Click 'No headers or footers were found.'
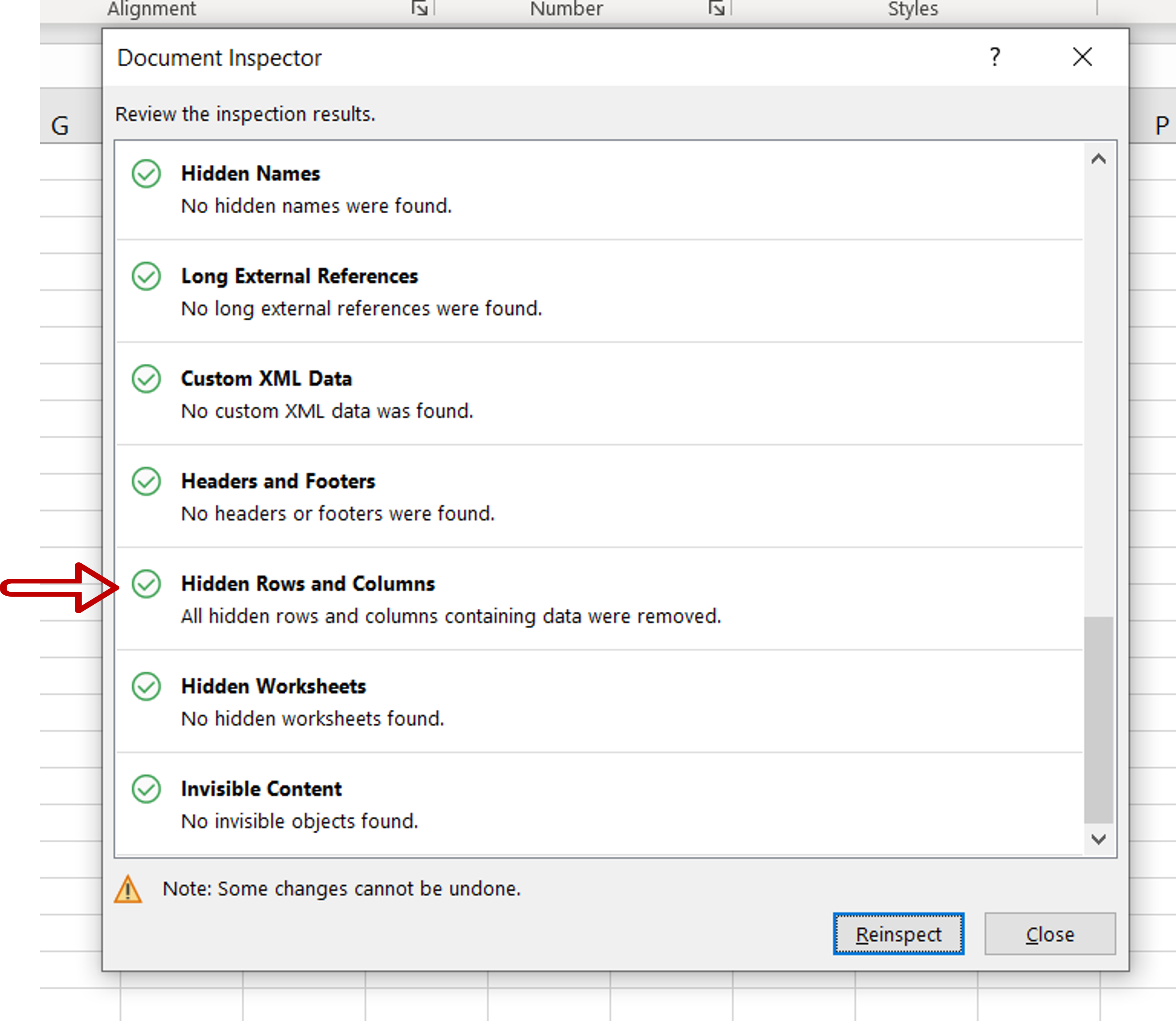 338,513
